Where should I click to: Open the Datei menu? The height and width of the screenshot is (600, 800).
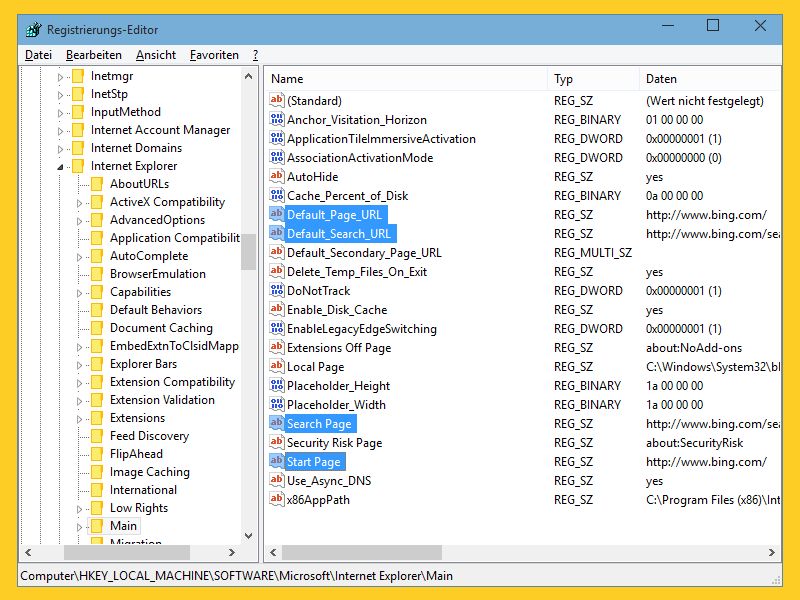click(38, 55)
